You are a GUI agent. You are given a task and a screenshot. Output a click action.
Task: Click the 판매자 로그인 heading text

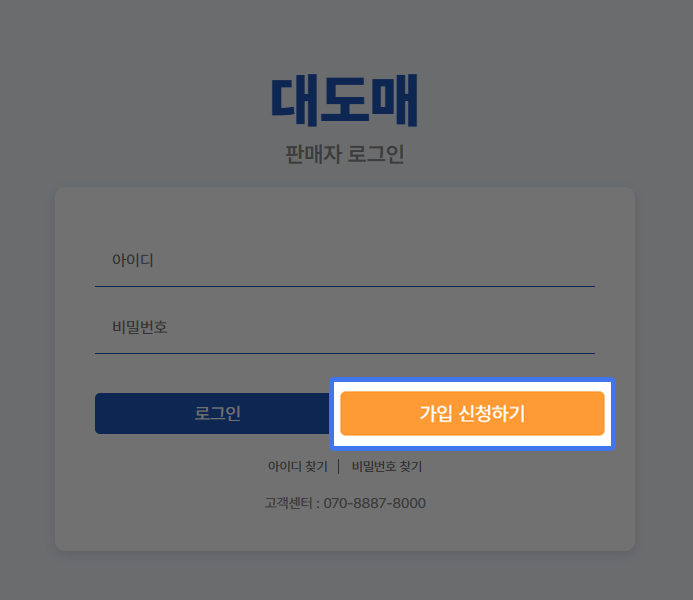(345, 154)
